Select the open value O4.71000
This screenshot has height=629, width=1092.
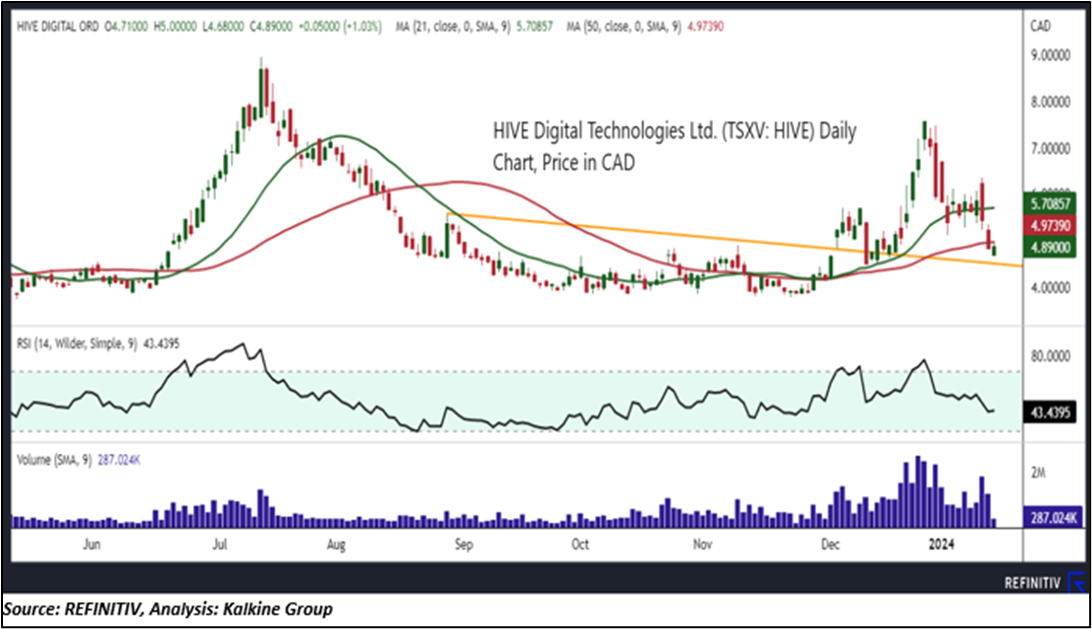tap(126, 27)
